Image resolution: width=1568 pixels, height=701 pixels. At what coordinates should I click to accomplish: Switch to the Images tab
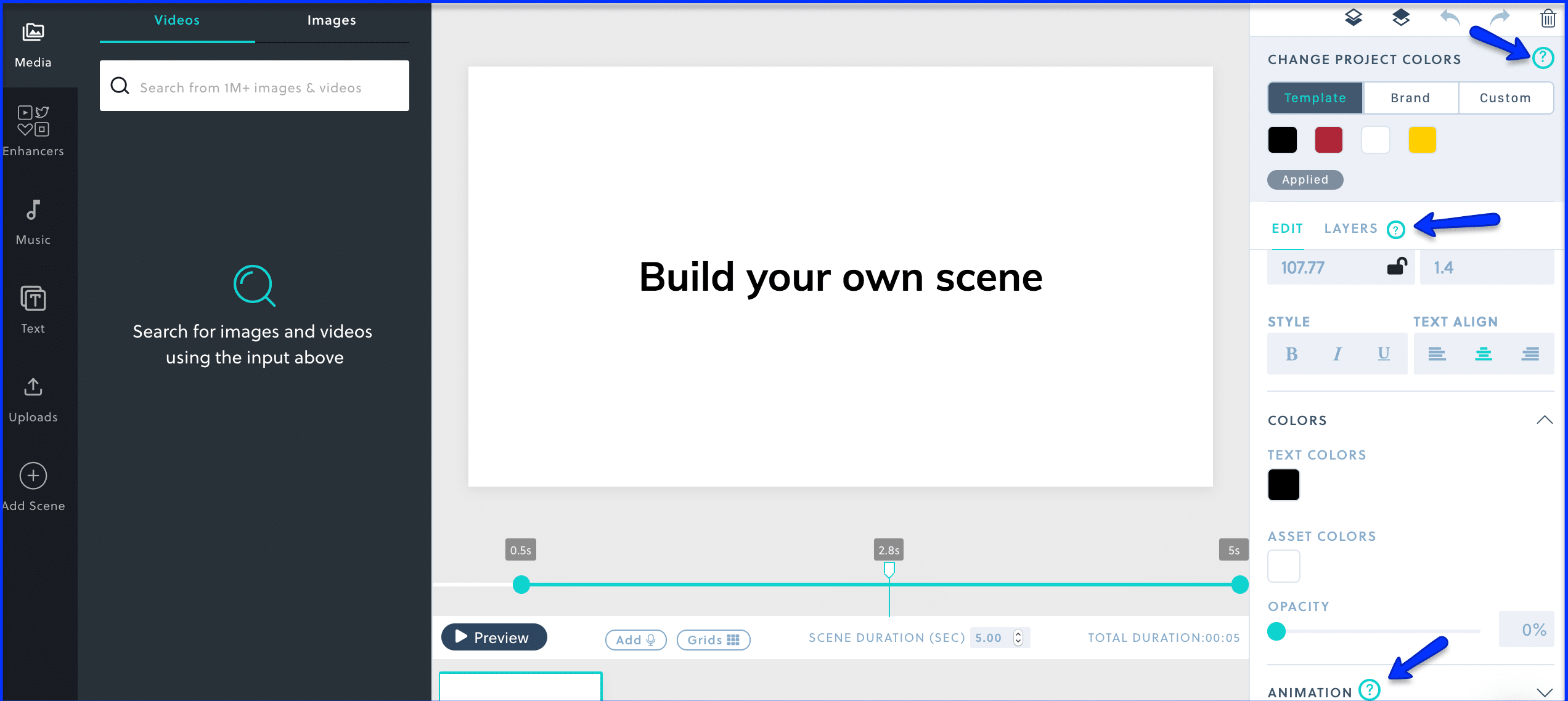tap(332, 20)
